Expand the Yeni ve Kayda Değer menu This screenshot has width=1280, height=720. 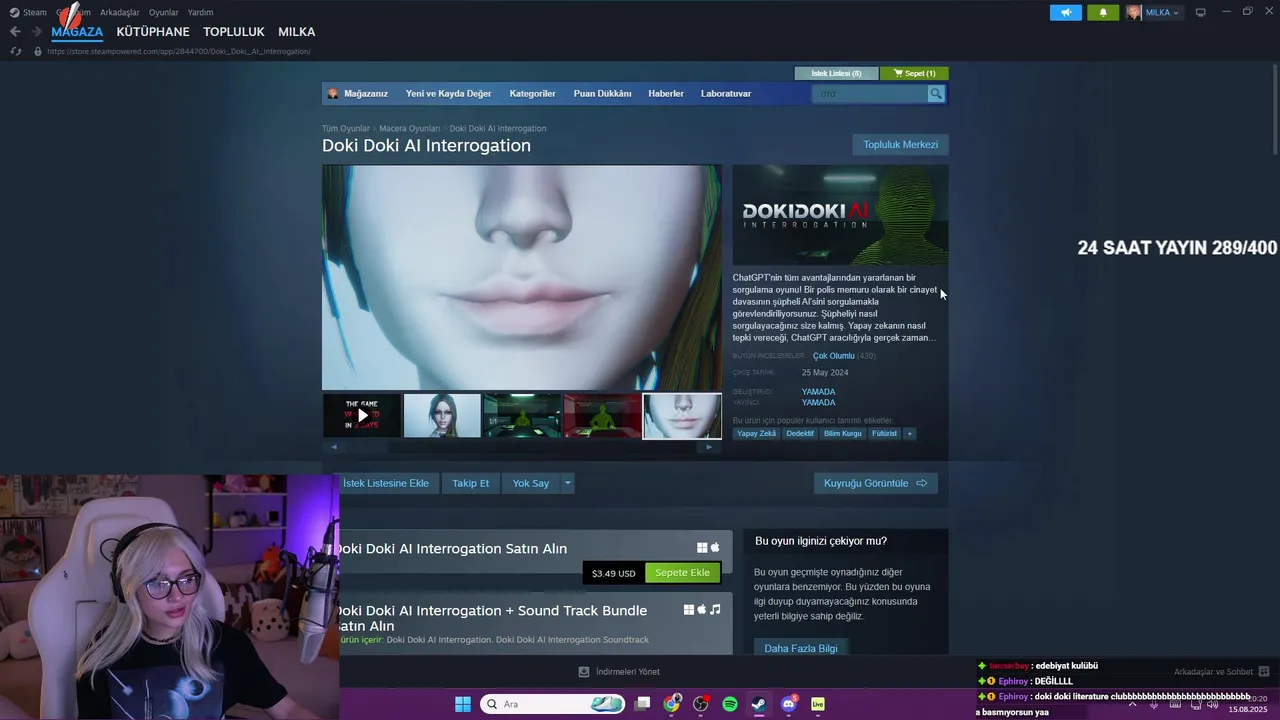(448, 93)
